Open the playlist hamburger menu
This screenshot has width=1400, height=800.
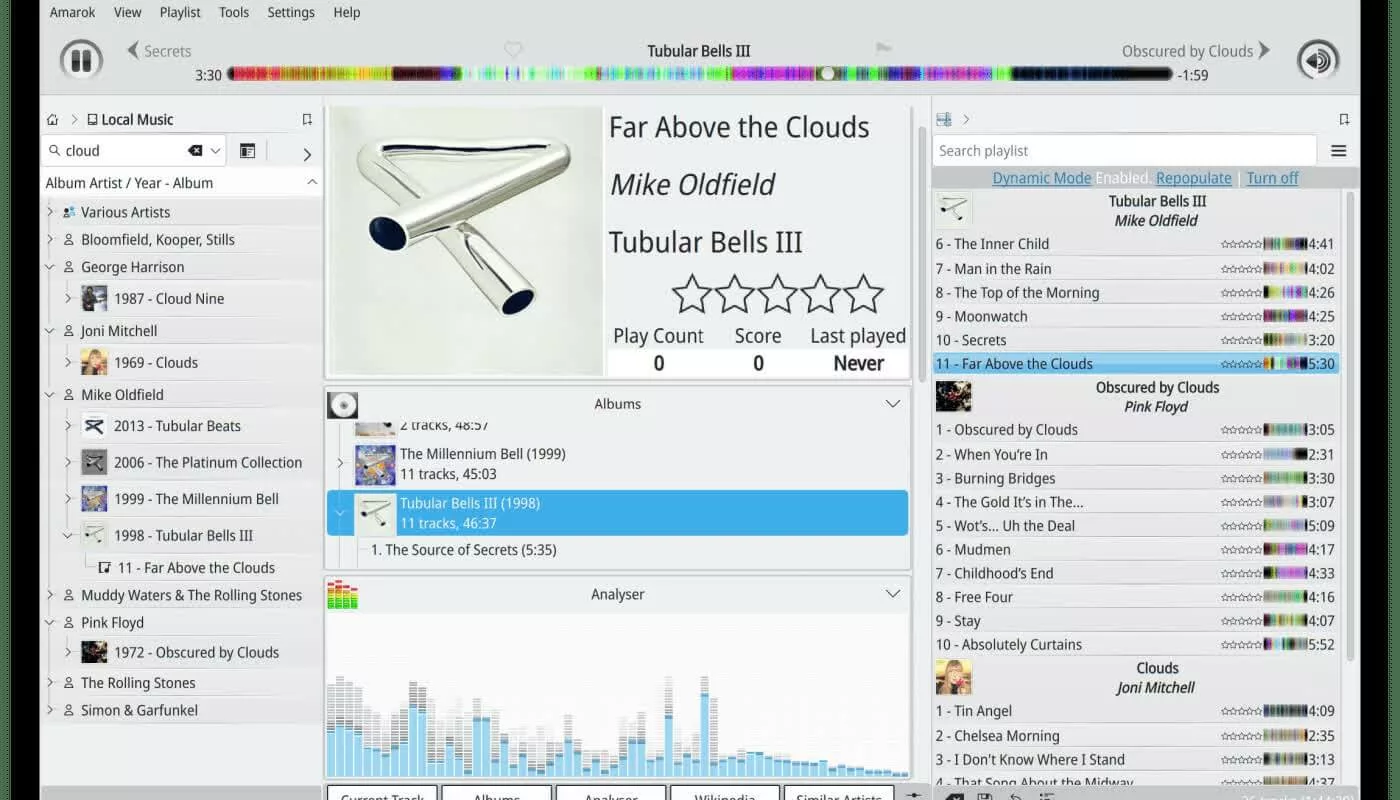(x=1338, y=151)
